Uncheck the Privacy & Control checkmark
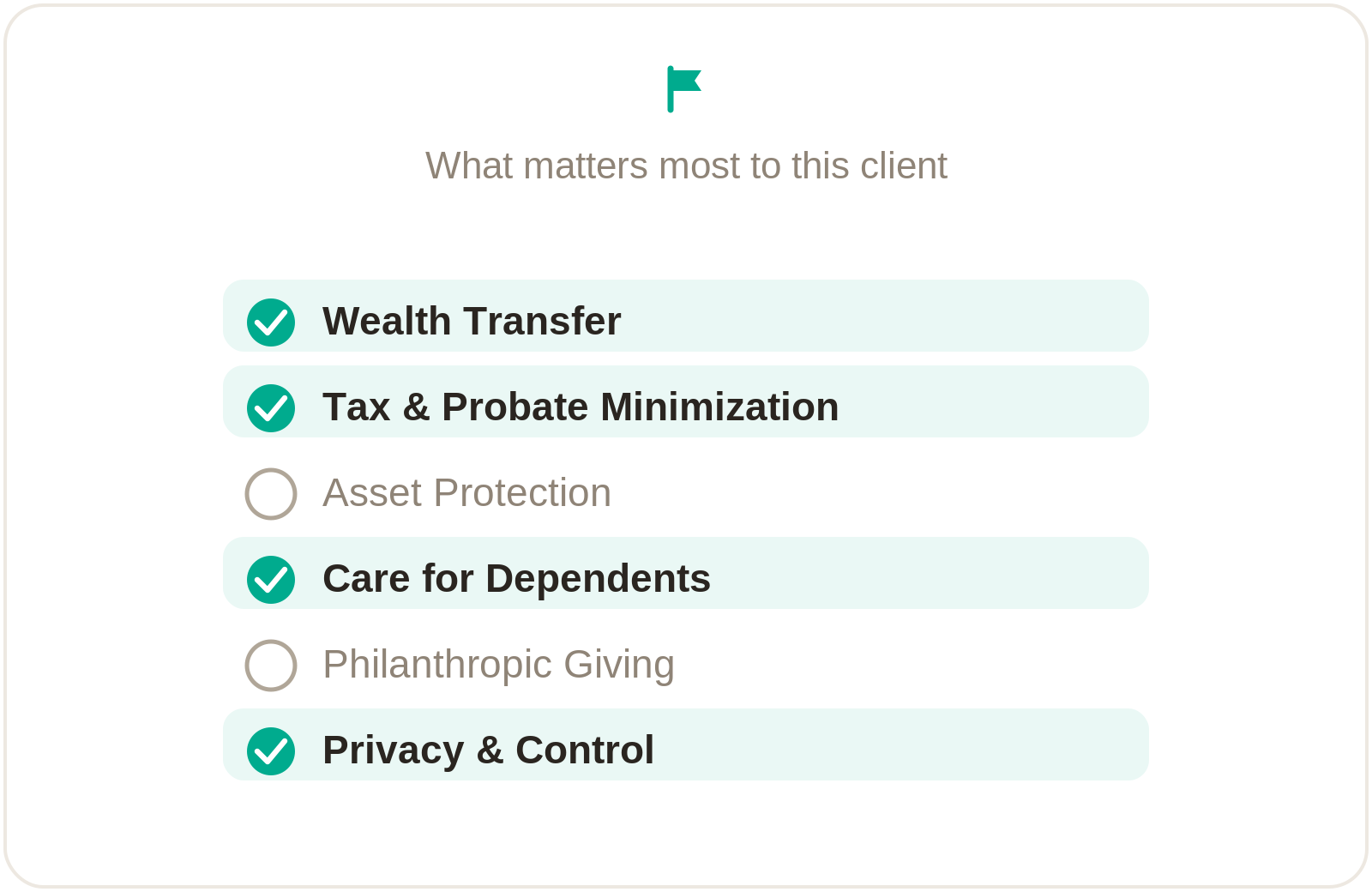This screenshot has height=892, width=1372. coord(271,751)
